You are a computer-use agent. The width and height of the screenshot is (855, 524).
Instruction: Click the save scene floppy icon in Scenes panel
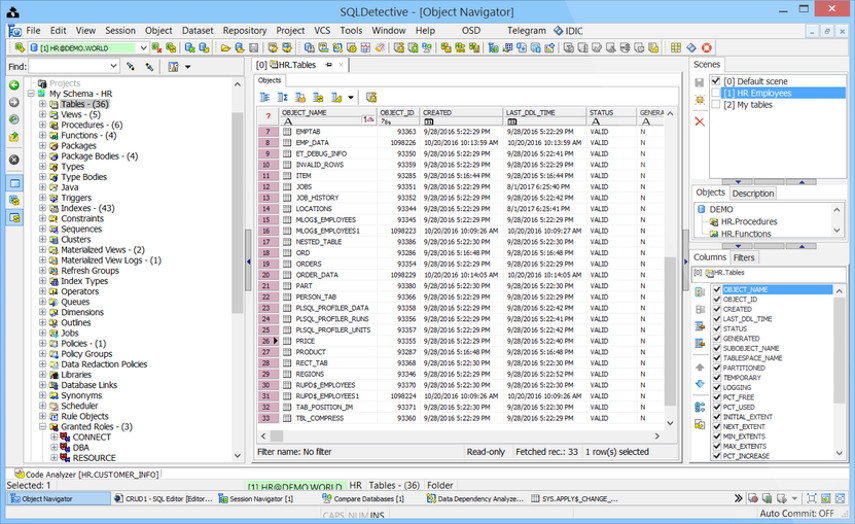pos(700,83)
